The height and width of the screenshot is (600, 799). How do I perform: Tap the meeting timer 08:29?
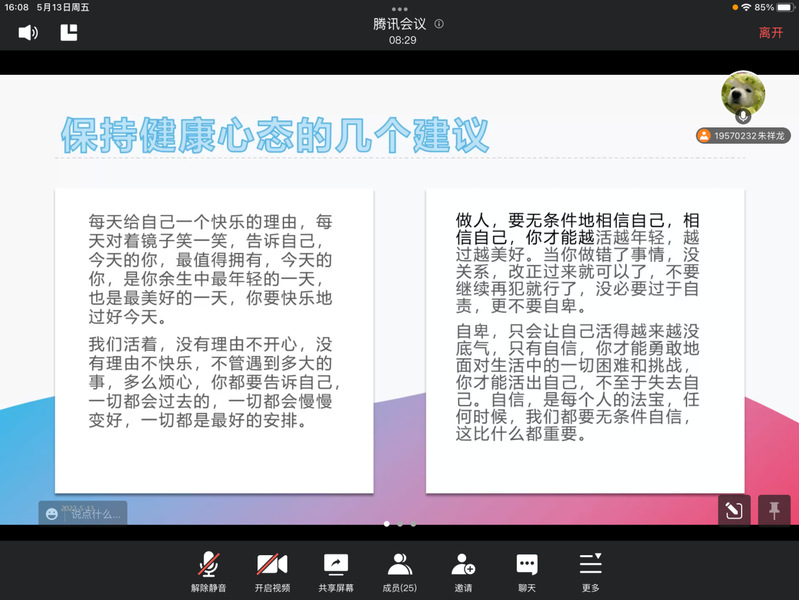[x=403, y=40]
